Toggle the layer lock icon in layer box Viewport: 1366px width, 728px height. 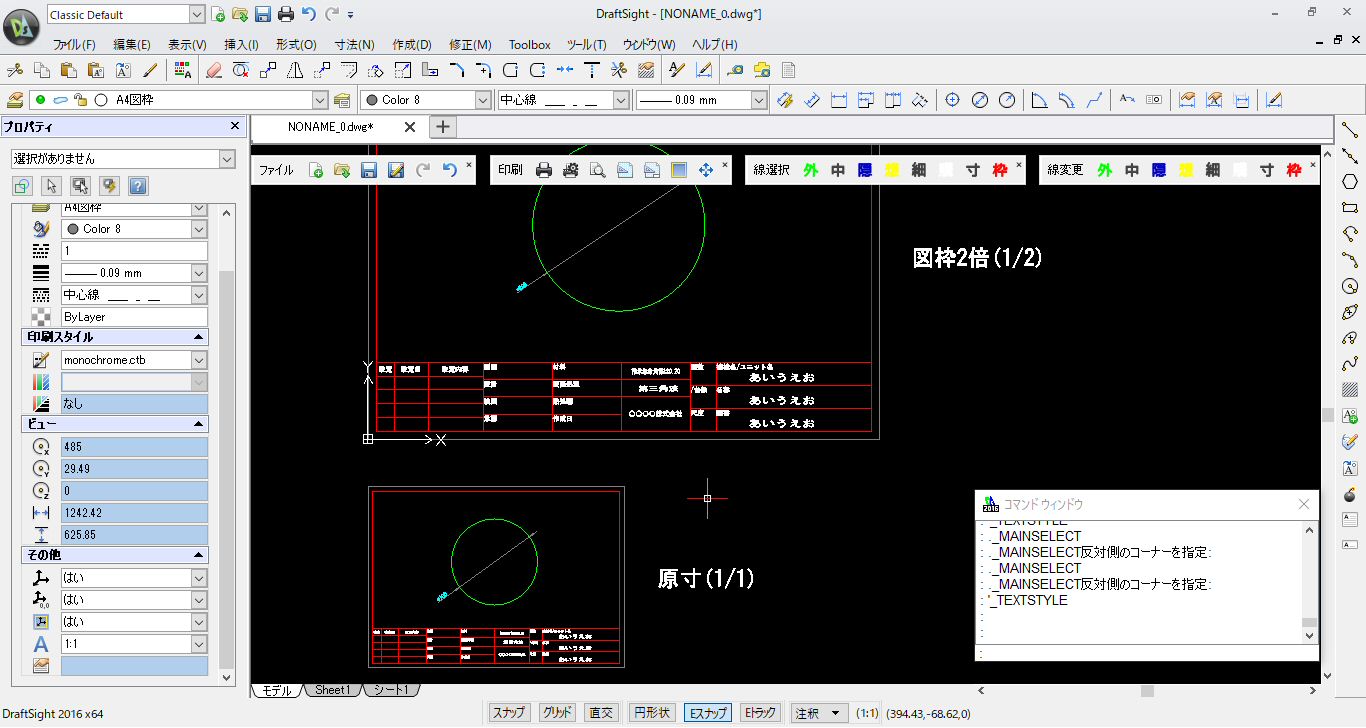pyautogui.click(x=80, y=100)
